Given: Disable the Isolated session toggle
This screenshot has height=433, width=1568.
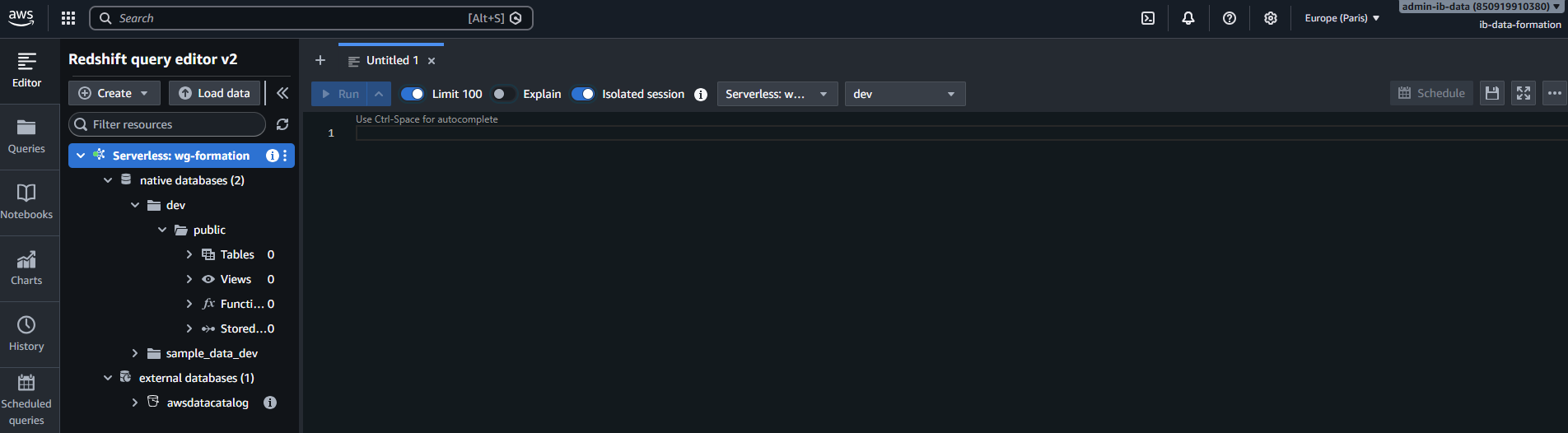Looking at the screenshot, I should (583, 94).
